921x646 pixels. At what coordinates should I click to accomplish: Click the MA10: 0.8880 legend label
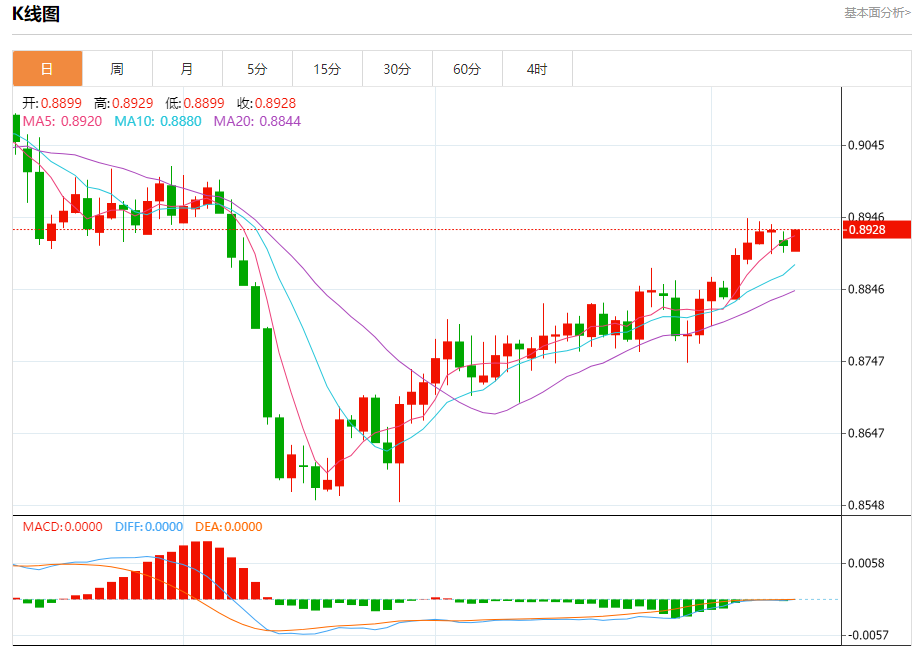point(158,122)
